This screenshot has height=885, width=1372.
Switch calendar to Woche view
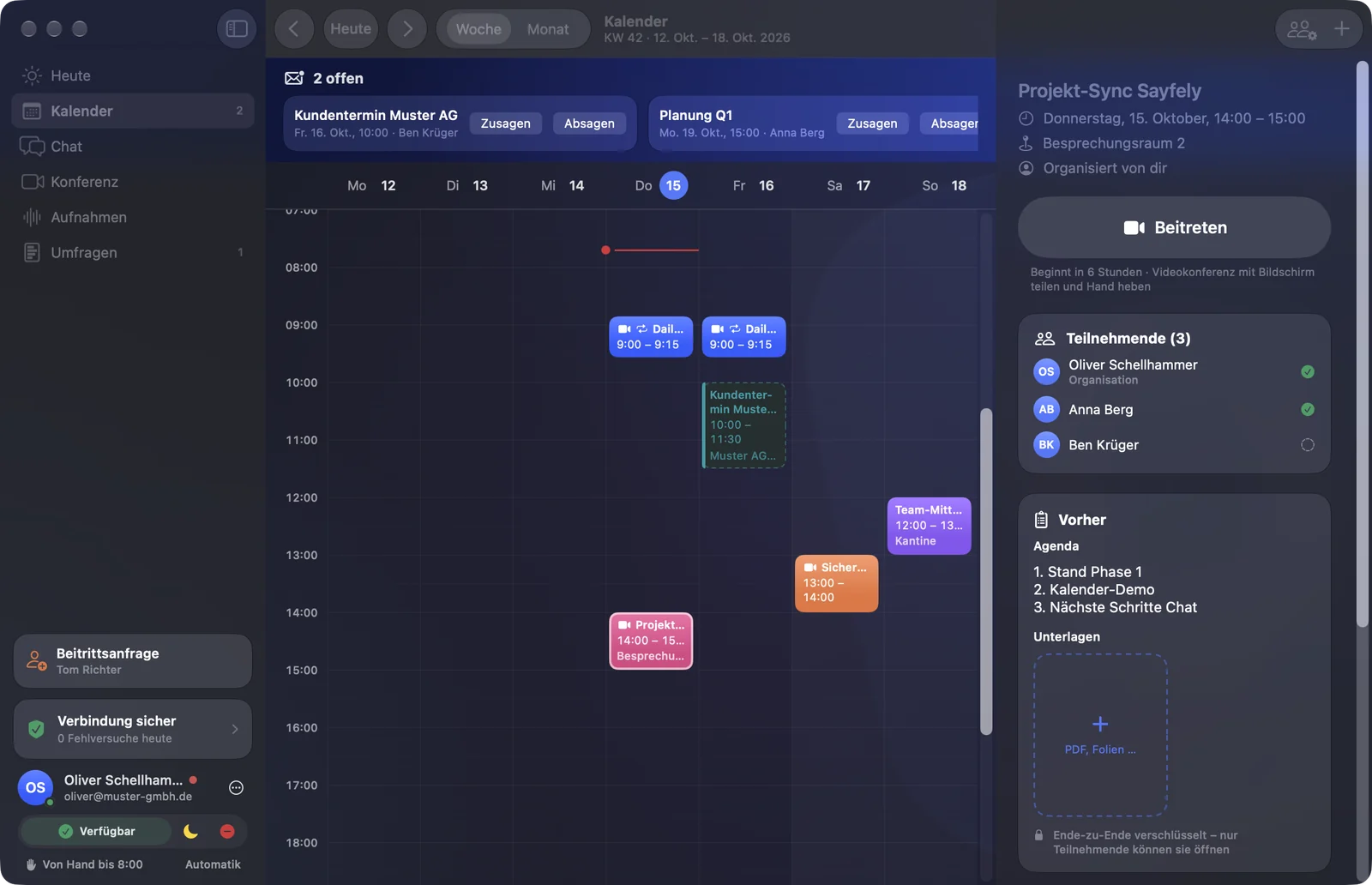tap(478, 28)
